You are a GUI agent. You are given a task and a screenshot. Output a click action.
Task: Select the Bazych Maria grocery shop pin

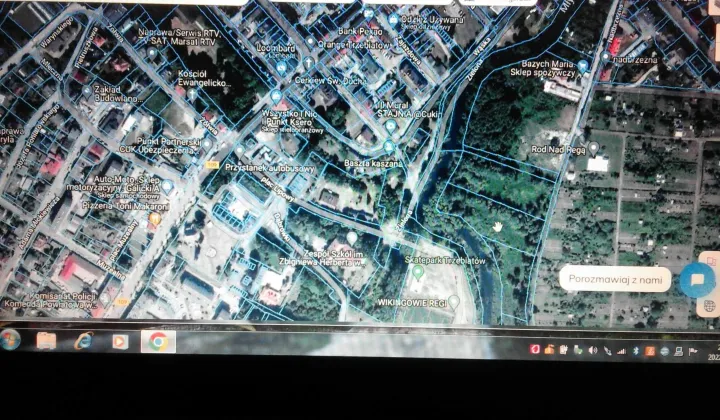pyautogui.click(x=583, y=67)
